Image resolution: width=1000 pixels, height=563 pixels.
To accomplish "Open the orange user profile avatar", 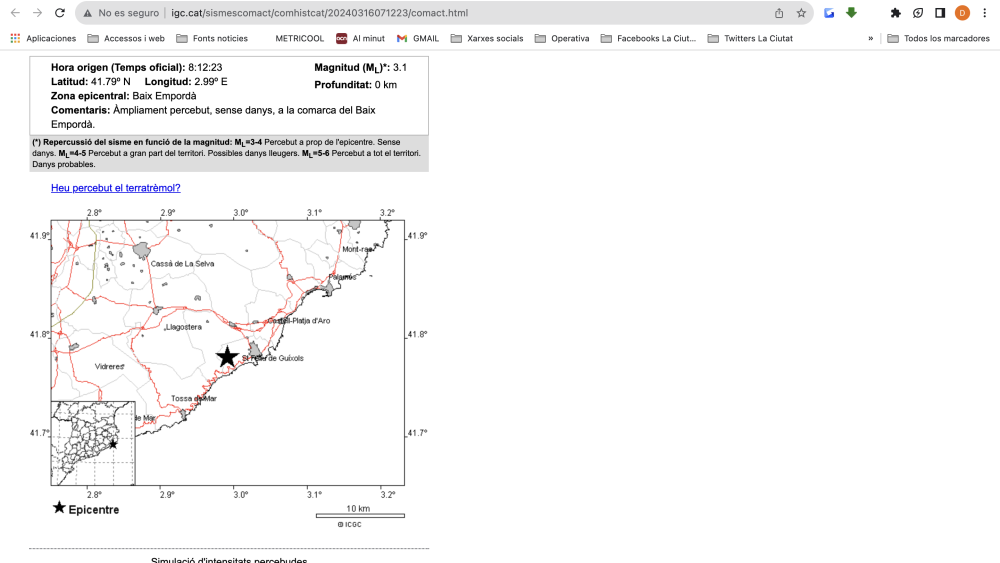I will (962, 13).
